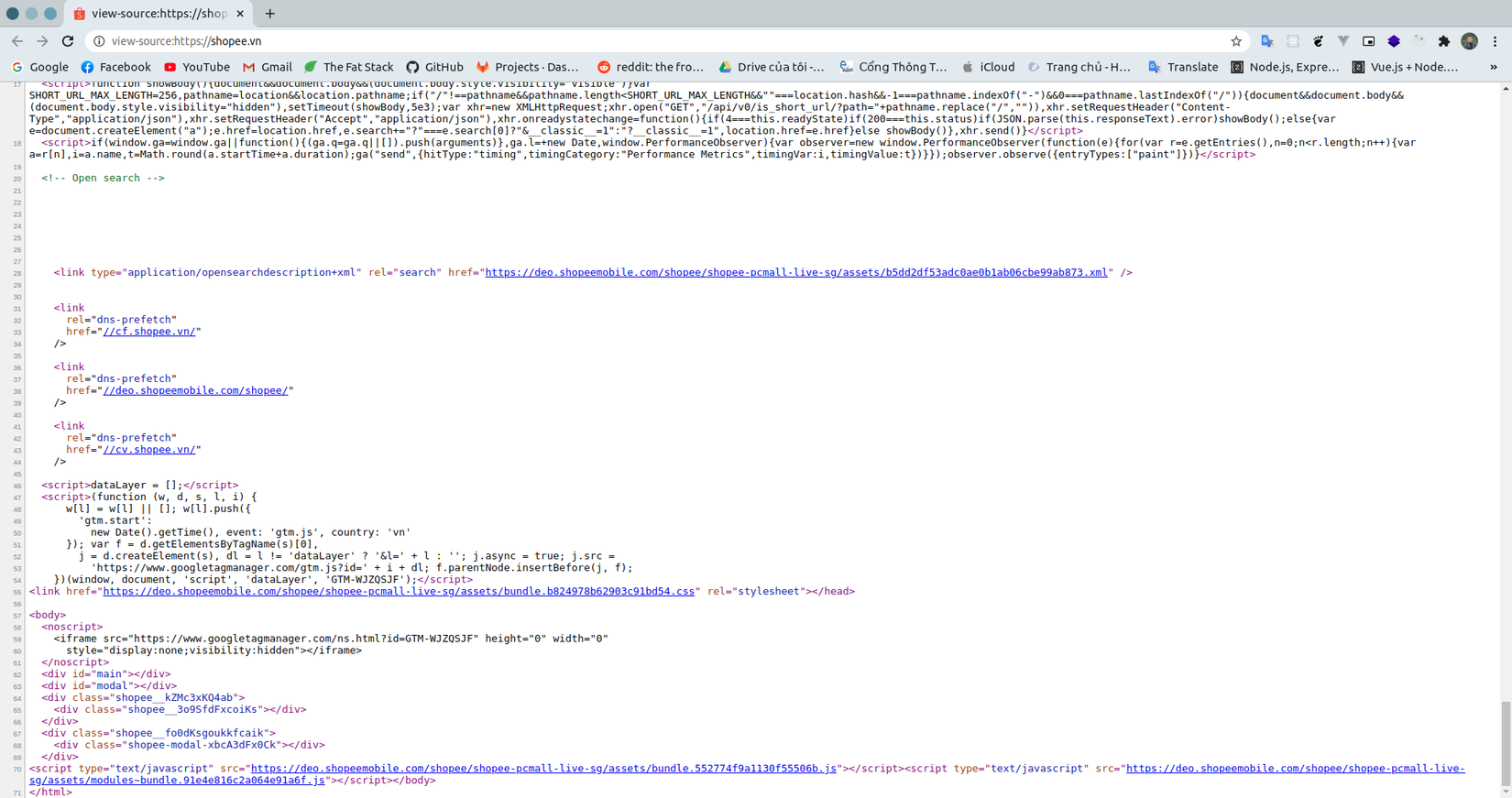Open the Chrome three-dot menu

click(x=1496, y=41)
